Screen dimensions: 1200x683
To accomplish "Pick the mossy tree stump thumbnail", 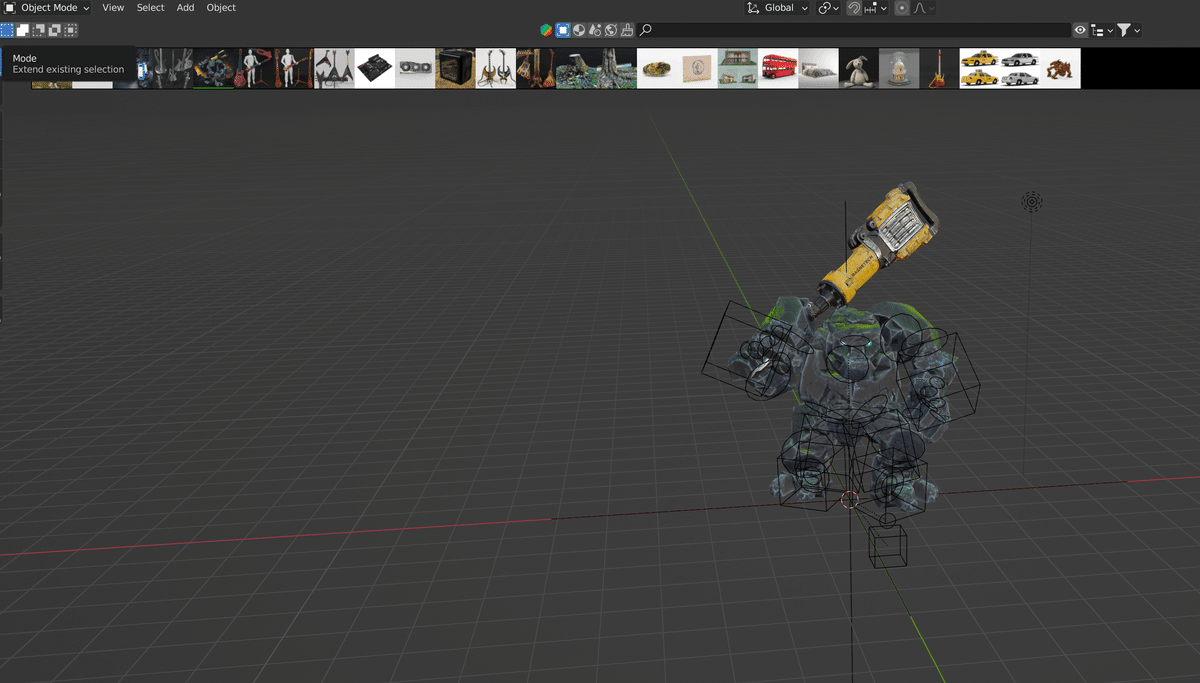I will (576, 68).
